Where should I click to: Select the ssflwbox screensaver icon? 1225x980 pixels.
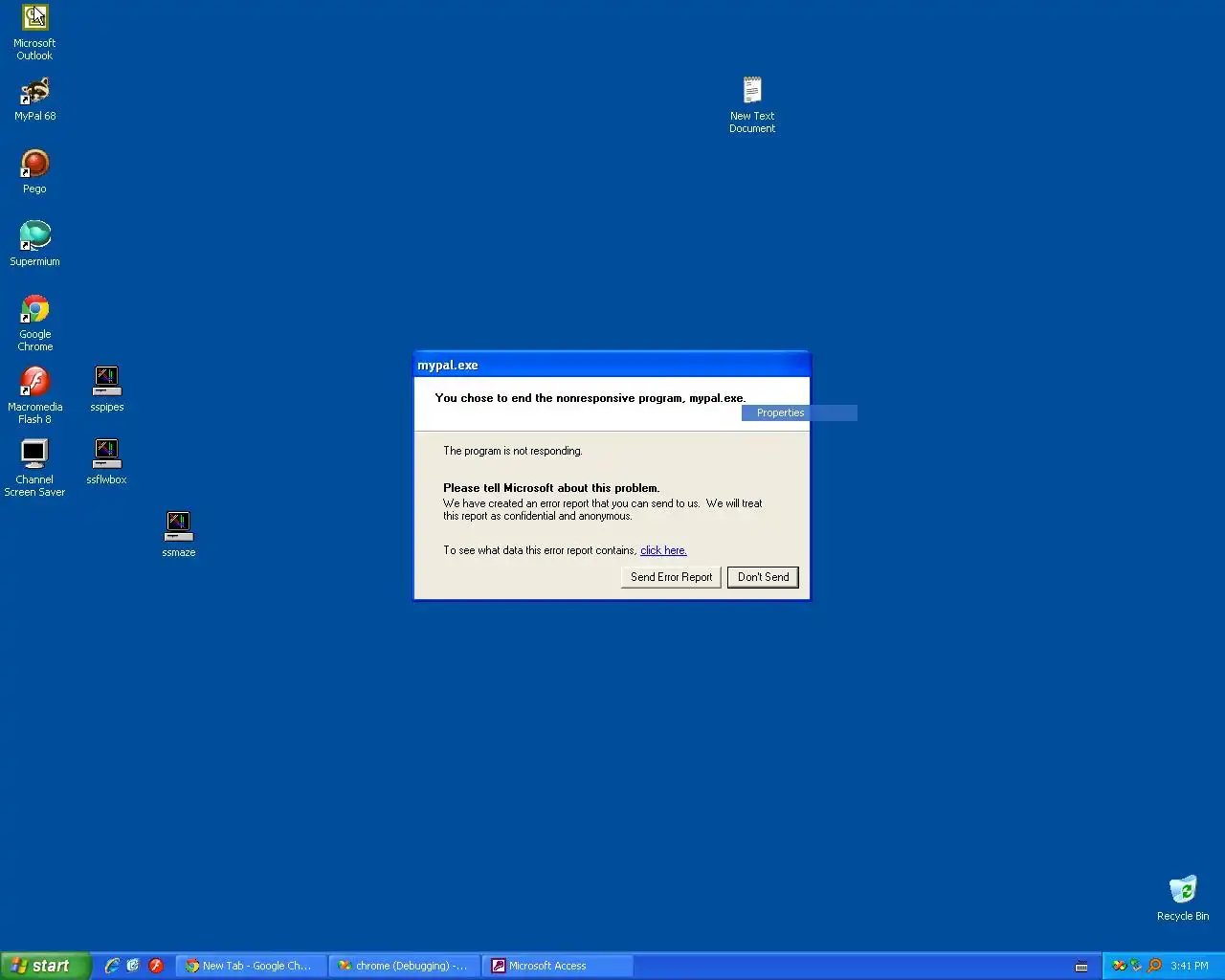coord(106,462)
